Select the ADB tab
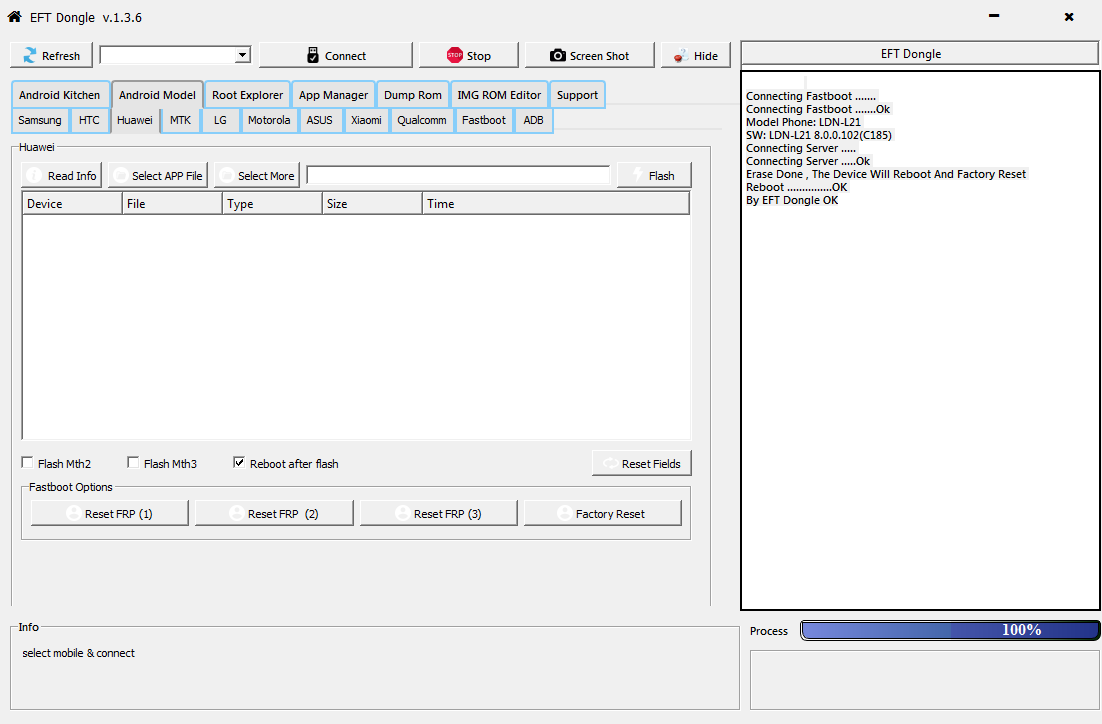Screen dimensions: 1102x724 coord(533,120)
